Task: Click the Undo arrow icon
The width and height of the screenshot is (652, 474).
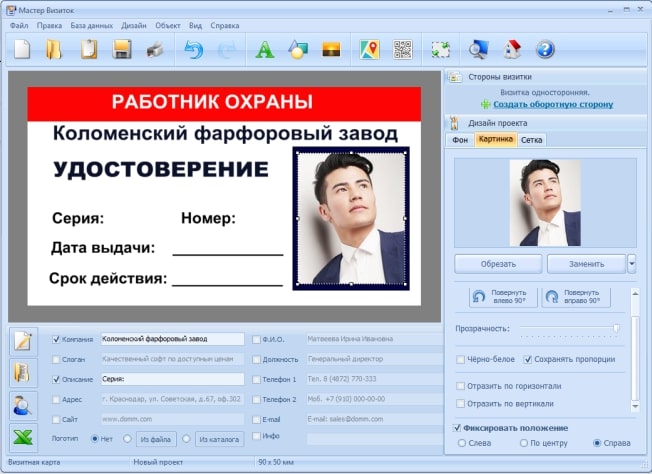Action: pos(194,48)
